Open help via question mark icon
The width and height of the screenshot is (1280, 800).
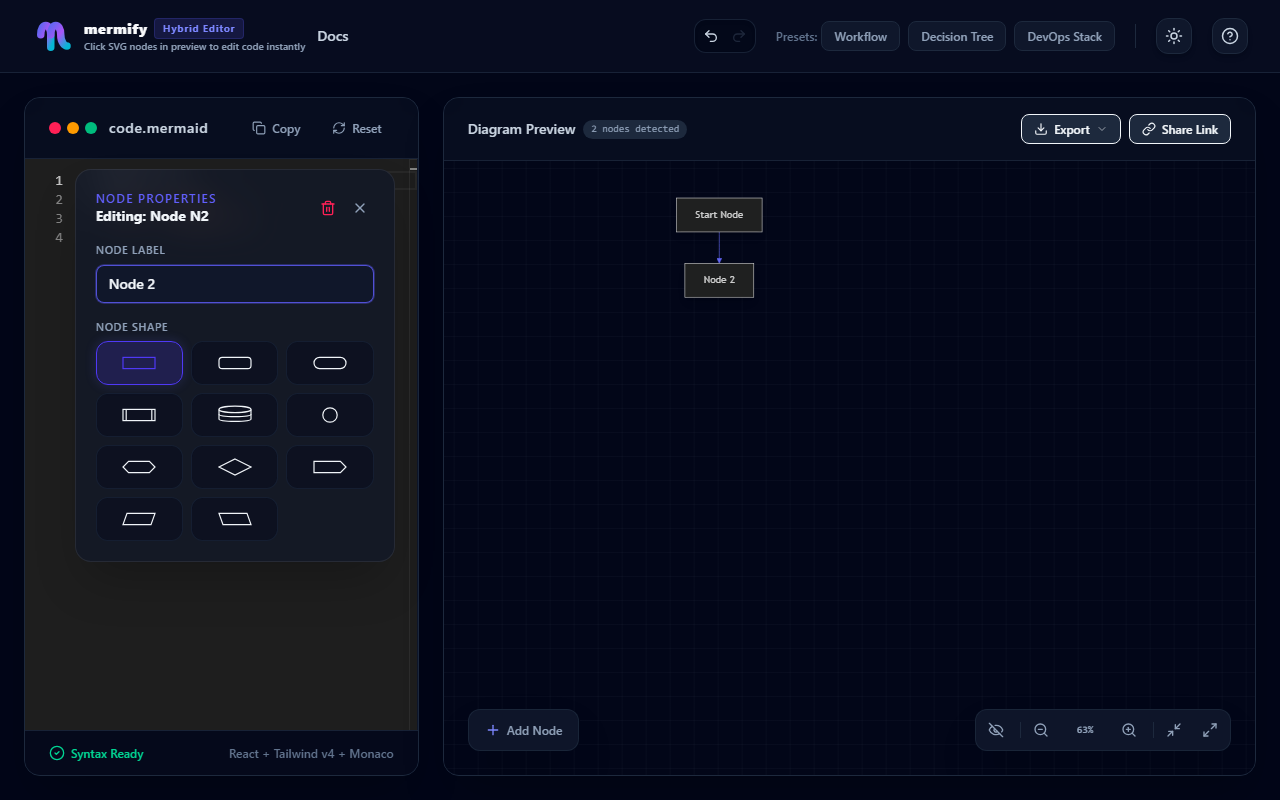(1230, 37)
